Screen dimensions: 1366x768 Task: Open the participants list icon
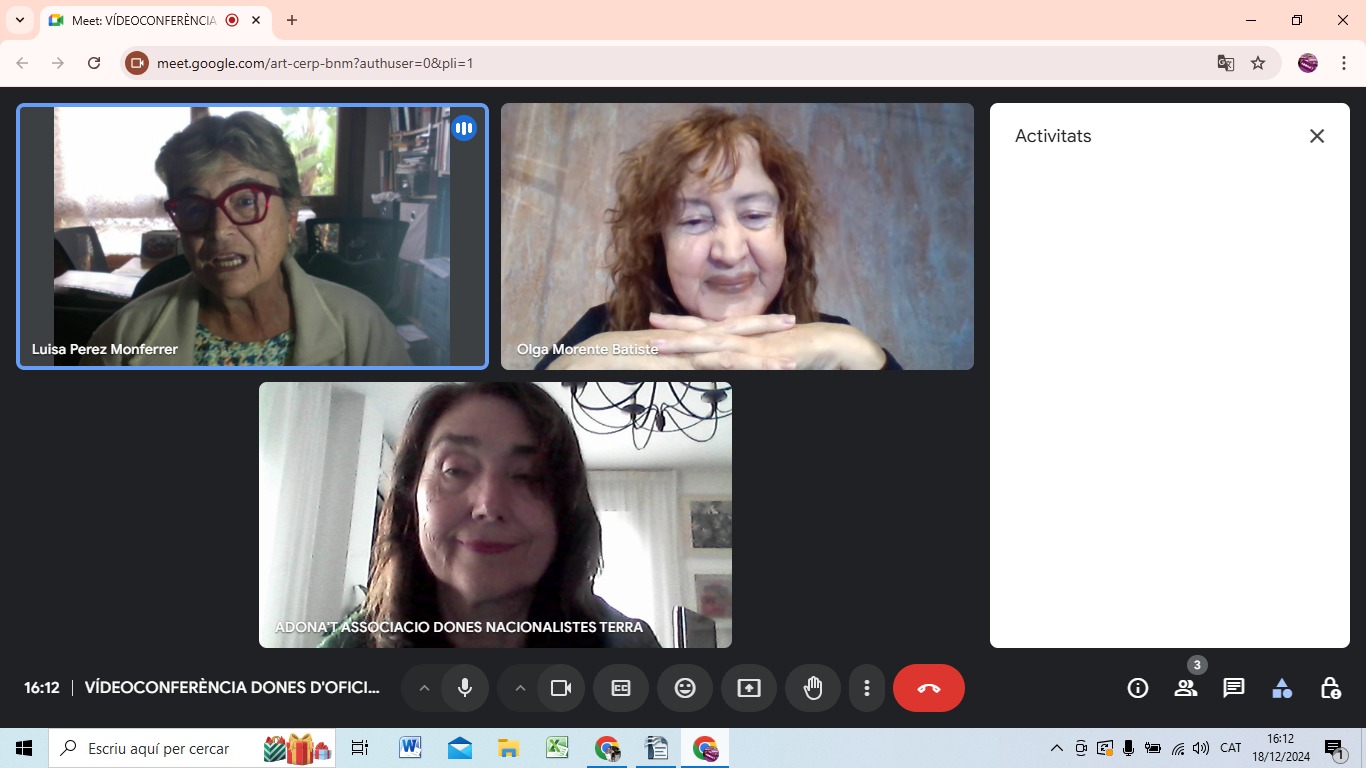pos(1186,688)
